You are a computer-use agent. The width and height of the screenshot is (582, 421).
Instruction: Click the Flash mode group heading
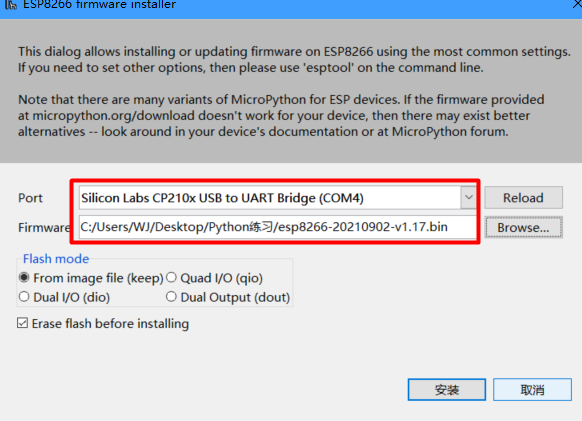56,259
